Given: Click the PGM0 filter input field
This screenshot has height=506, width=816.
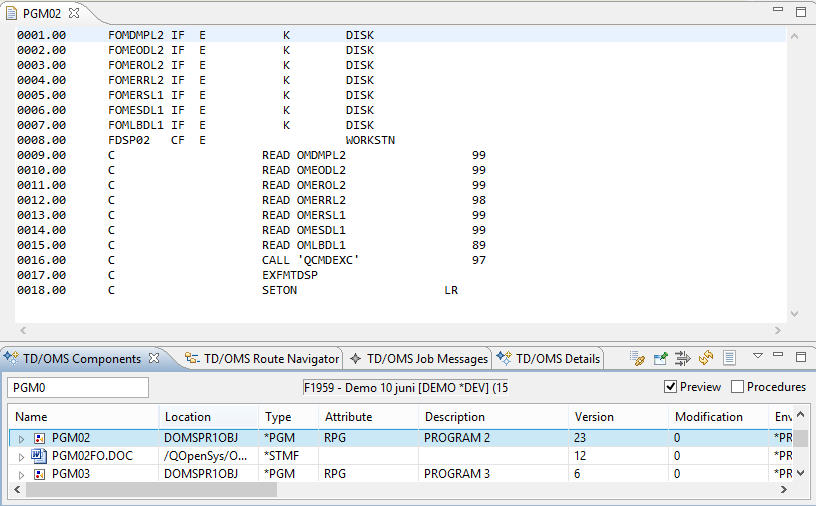Looking at the screenshot, I should click(x=78, y=387).
